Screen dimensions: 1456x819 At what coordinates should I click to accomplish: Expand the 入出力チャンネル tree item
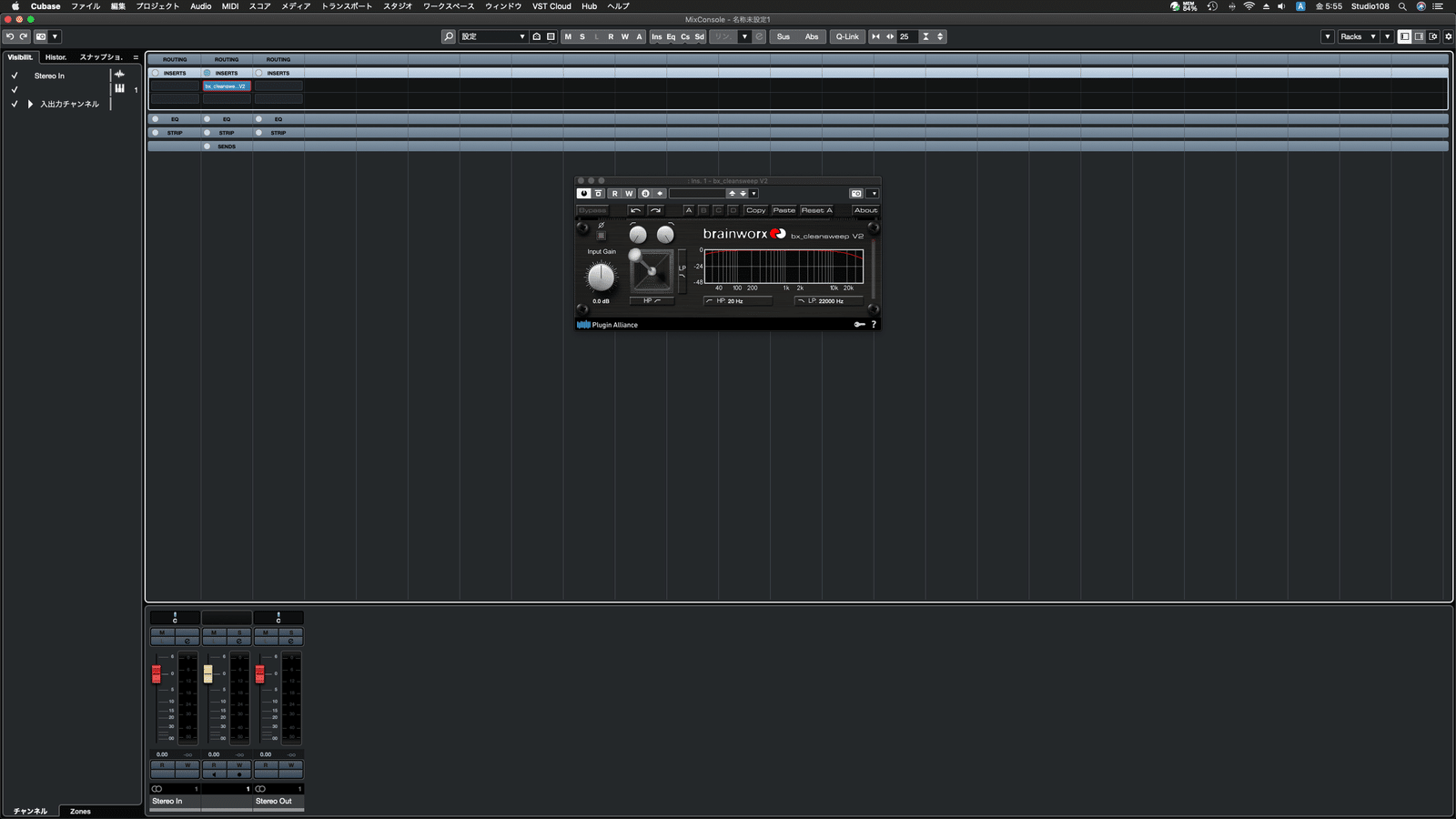click(x=30, y=104)
